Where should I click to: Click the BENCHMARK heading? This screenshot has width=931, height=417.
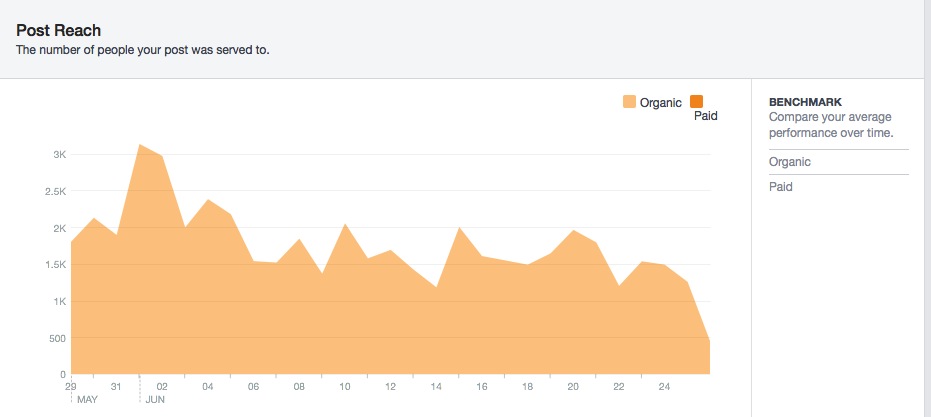pyautogui.click(x=805, y=102)
